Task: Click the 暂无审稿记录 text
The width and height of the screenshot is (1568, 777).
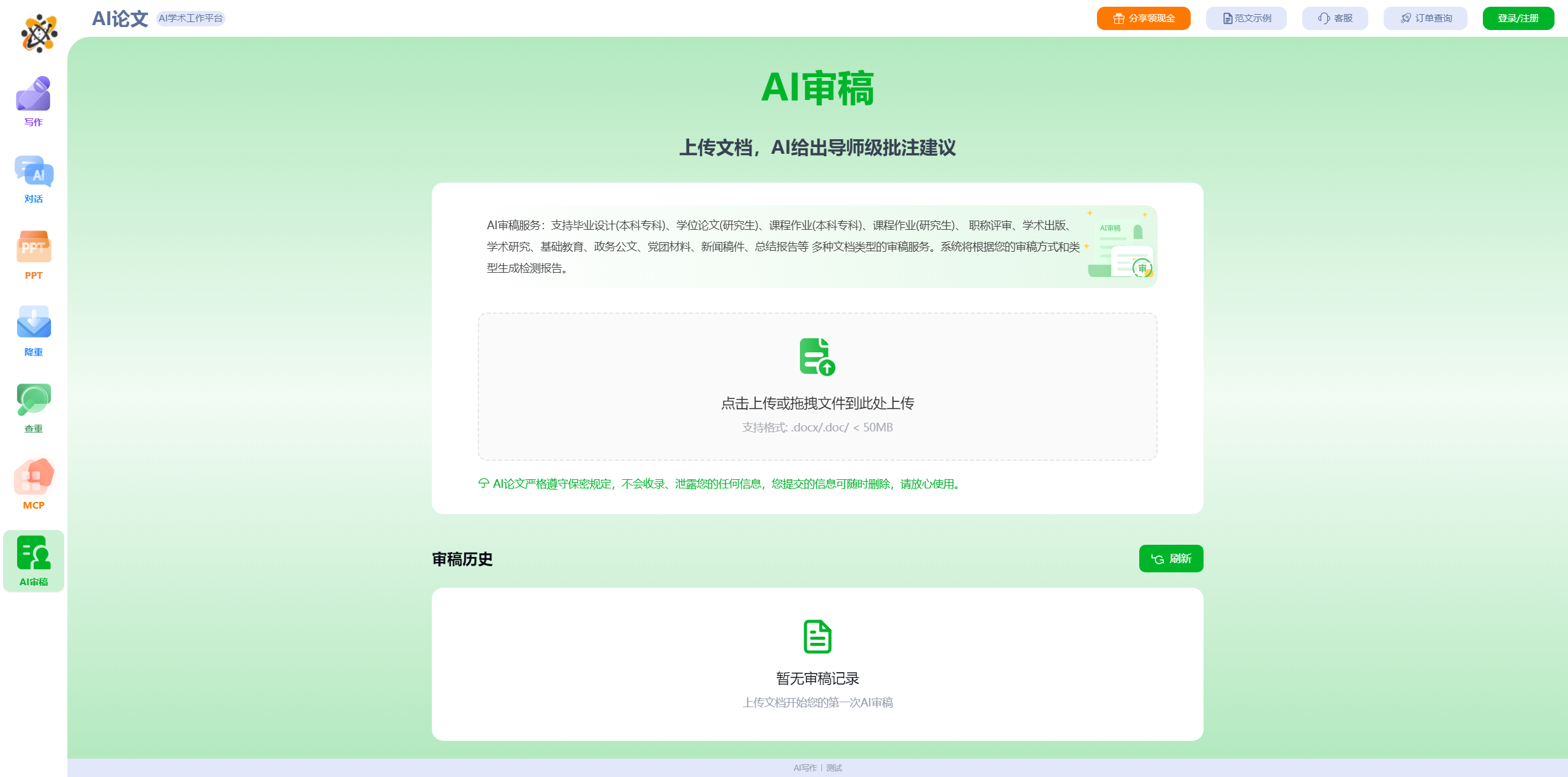Action: 817,678
